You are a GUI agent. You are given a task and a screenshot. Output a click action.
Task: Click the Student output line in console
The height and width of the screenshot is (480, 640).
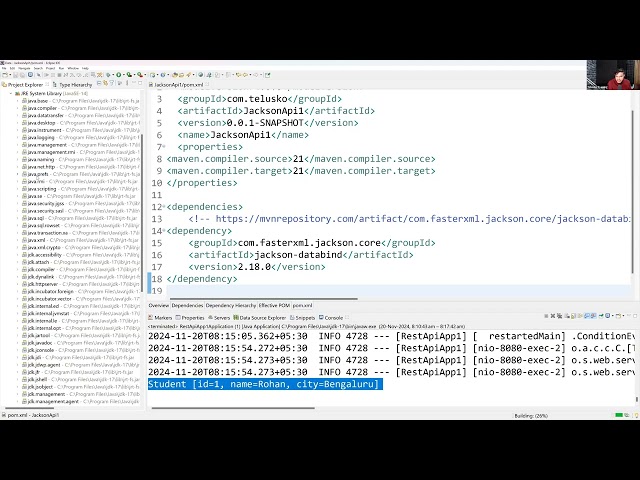[265, 384]
